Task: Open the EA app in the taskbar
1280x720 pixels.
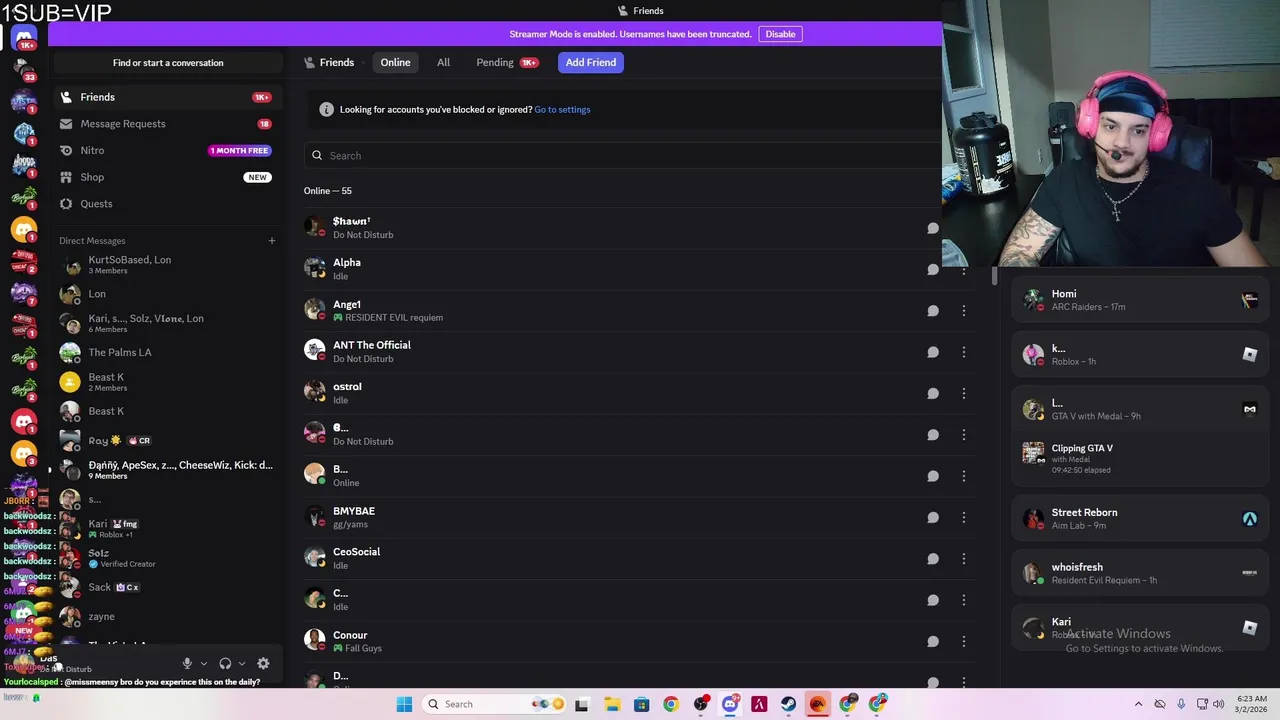Action: tap(817, 704)
